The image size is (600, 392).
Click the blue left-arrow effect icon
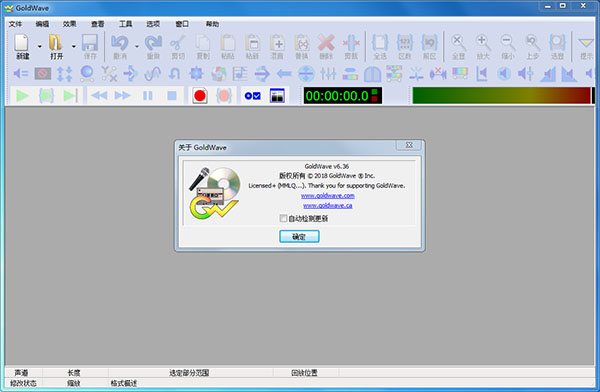coord(284,74)
